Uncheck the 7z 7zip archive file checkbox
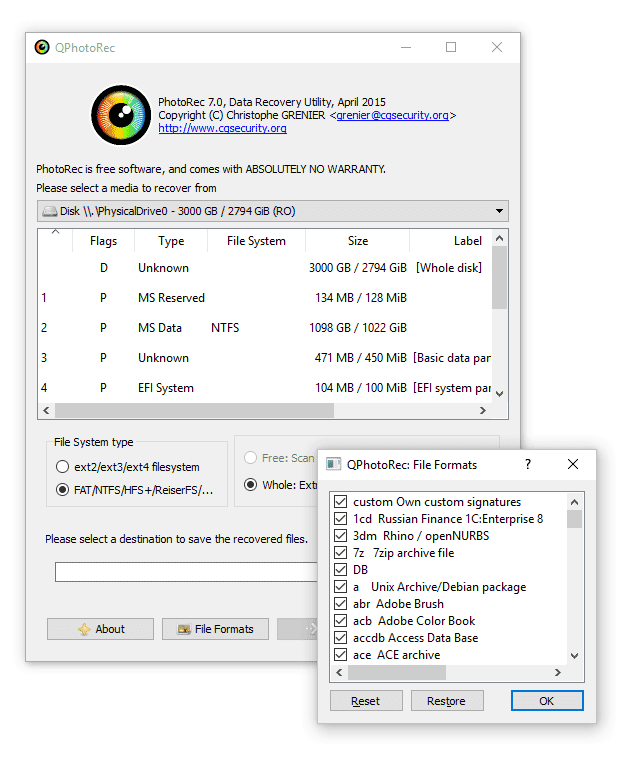Screen dimensions: 628x759 [340, 553]
